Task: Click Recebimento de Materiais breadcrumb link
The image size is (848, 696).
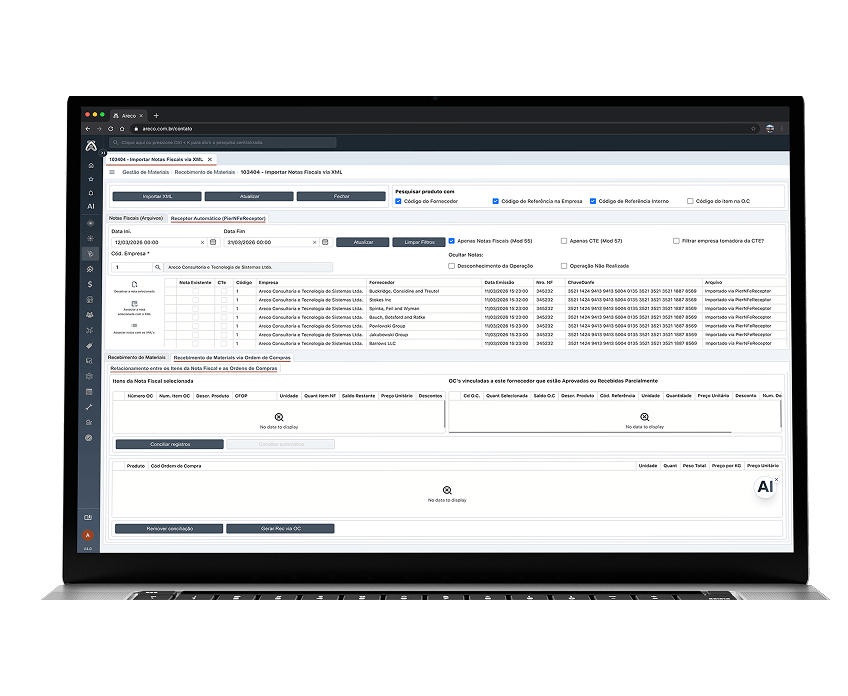Action: 204,172
